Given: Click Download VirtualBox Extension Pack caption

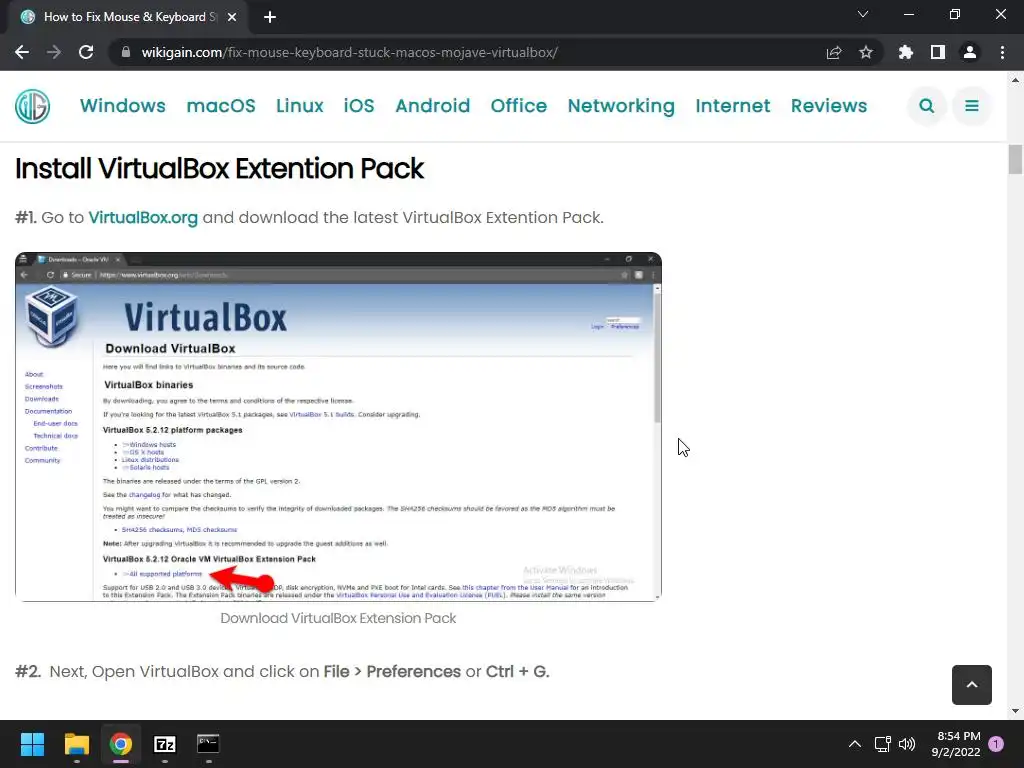Looking at the screenshot, I should coord(338,618).
